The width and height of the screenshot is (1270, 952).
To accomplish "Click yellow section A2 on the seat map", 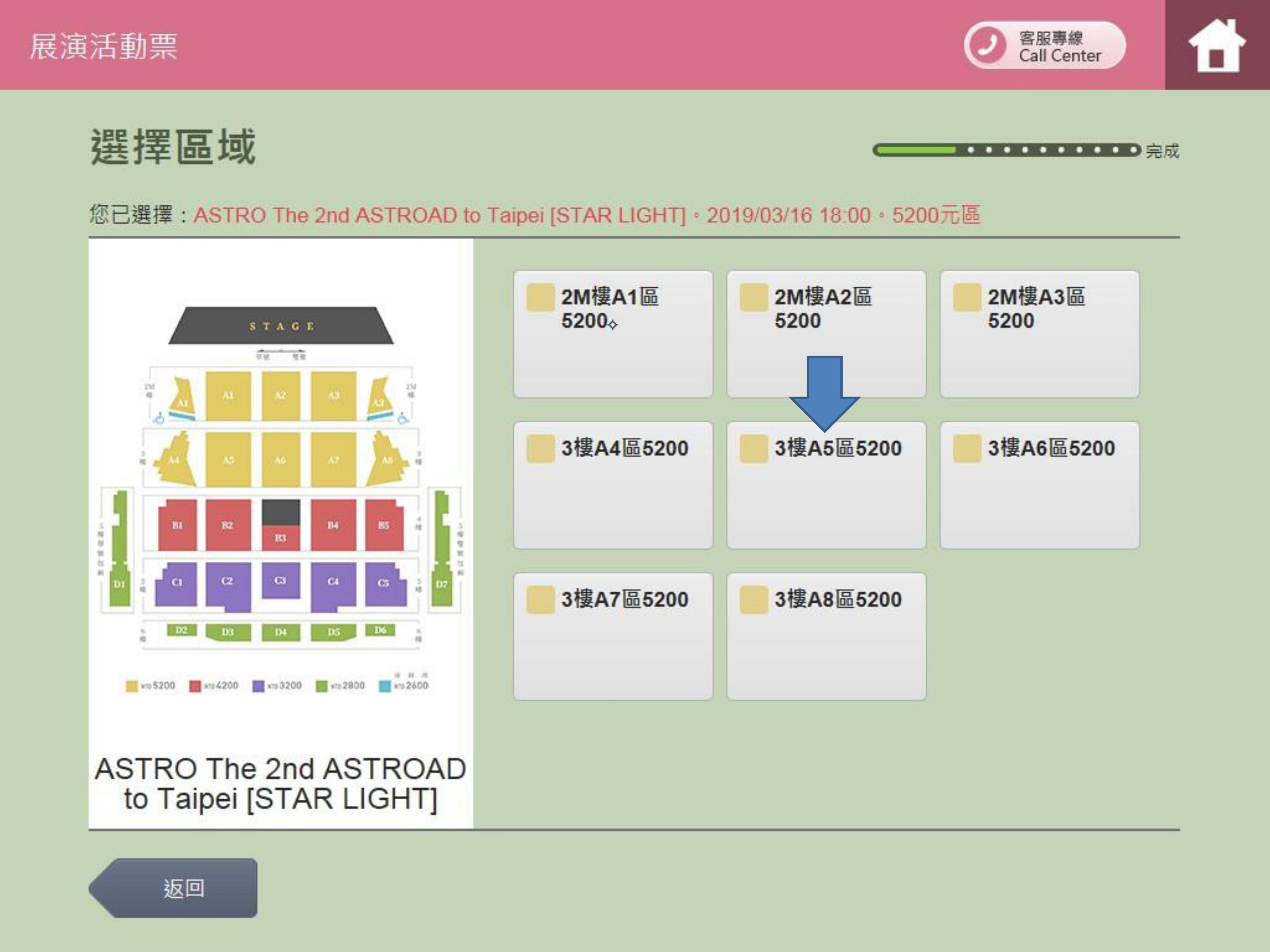I will [x=281, y=395].
